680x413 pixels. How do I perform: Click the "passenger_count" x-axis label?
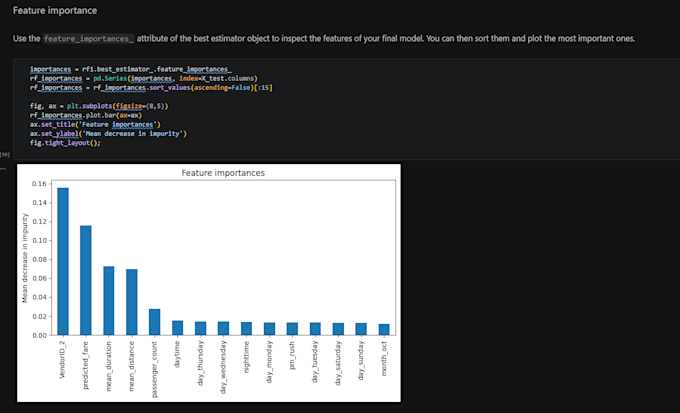(x=154, y=369)
